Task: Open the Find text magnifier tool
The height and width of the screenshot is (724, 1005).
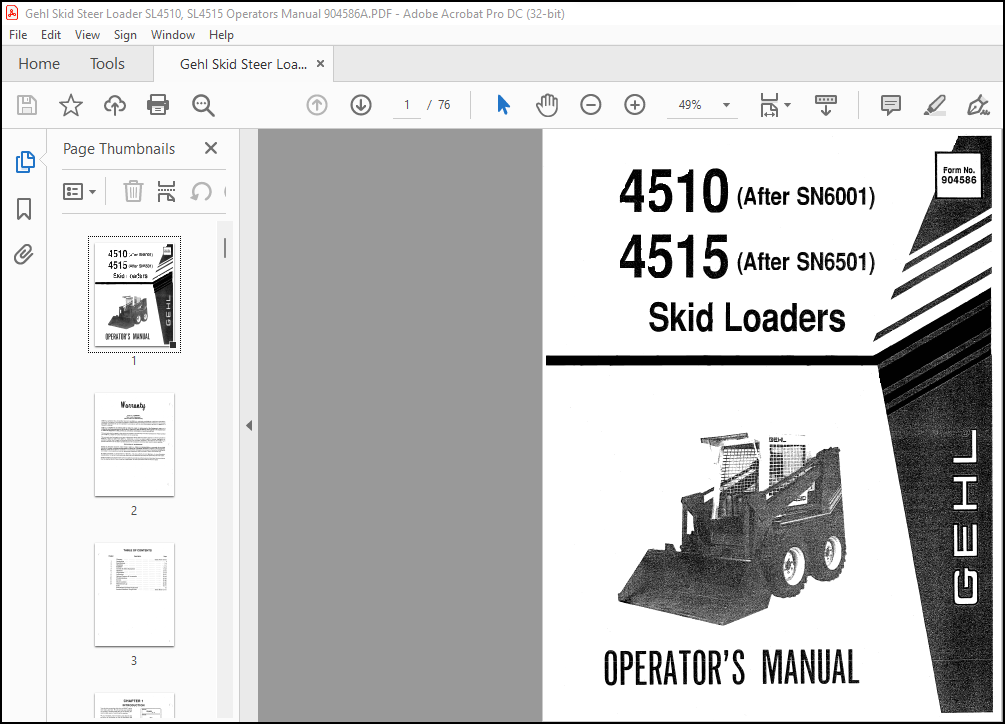Action: [203, 105]
